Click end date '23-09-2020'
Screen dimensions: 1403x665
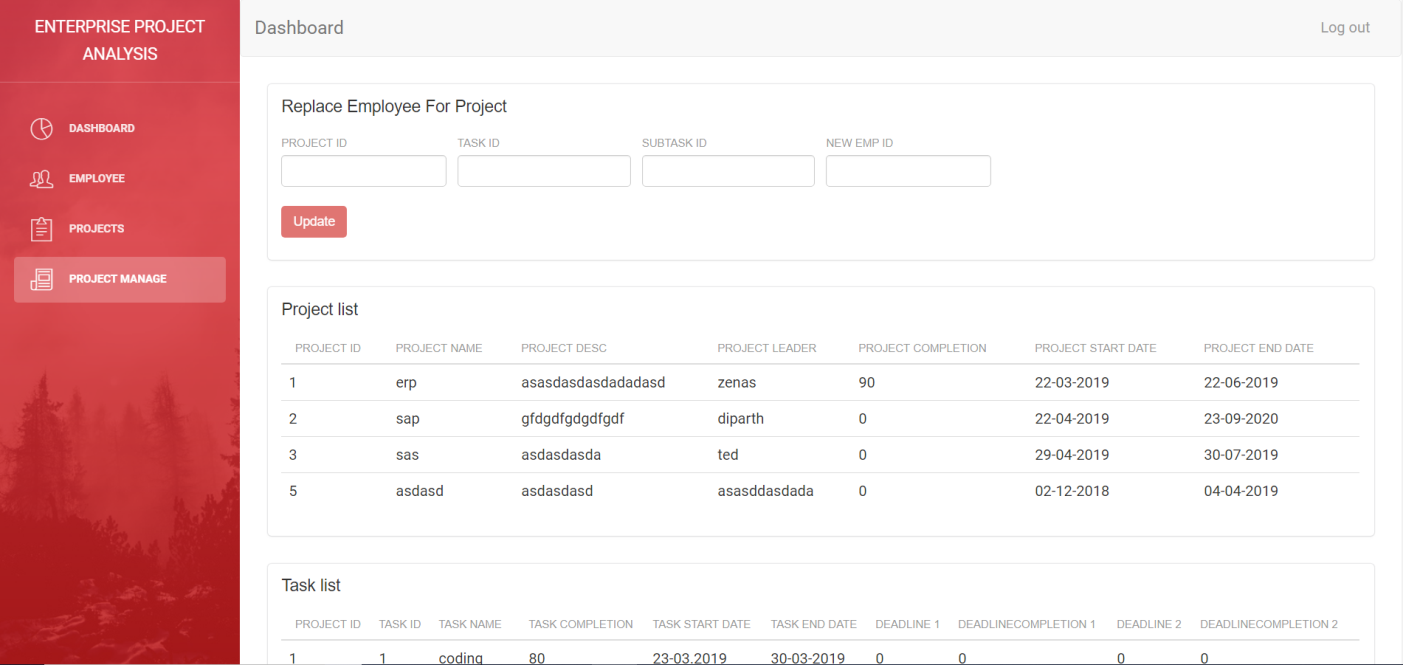click(x=1241, y=419)
